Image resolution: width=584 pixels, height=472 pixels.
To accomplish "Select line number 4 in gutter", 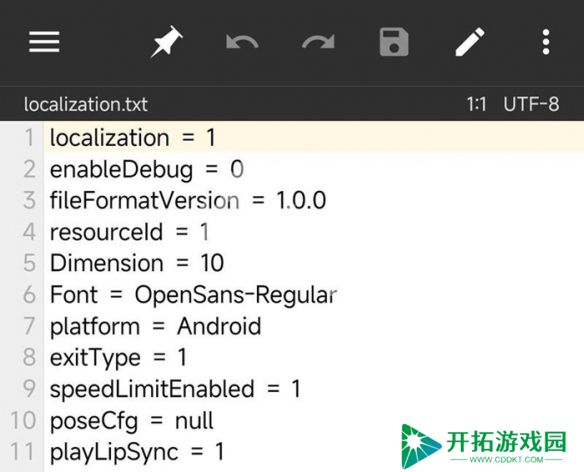I will coord(29,232).
